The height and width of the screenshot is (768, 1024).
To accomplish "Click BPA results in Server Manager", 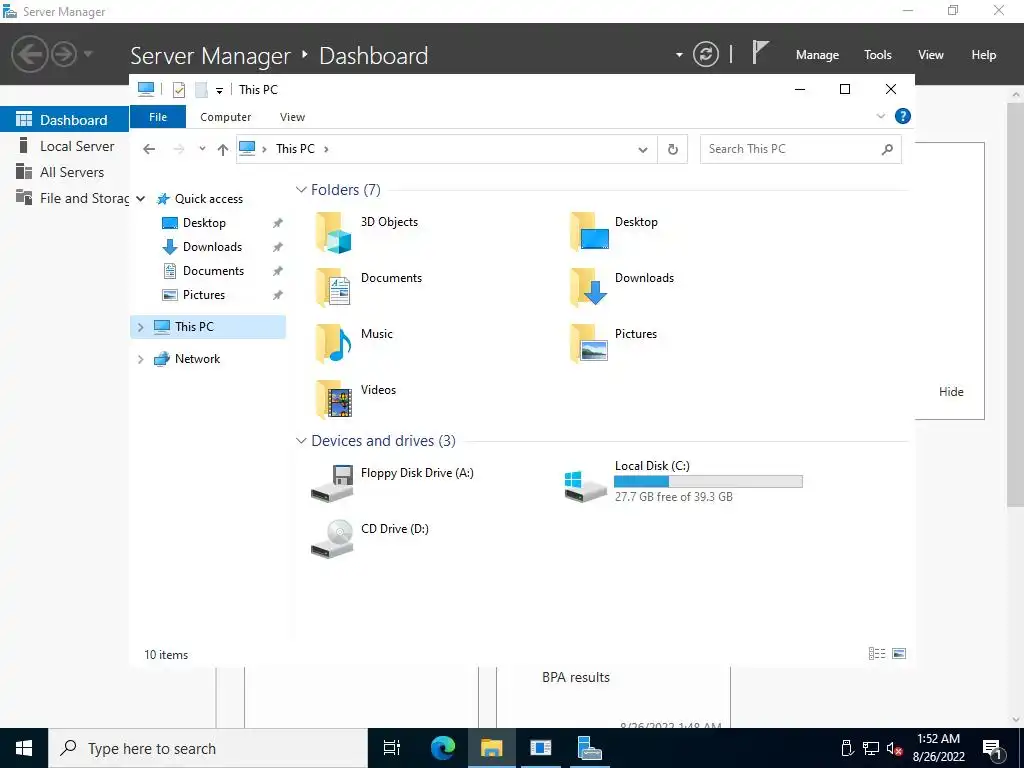I will [x=576, y=677].
